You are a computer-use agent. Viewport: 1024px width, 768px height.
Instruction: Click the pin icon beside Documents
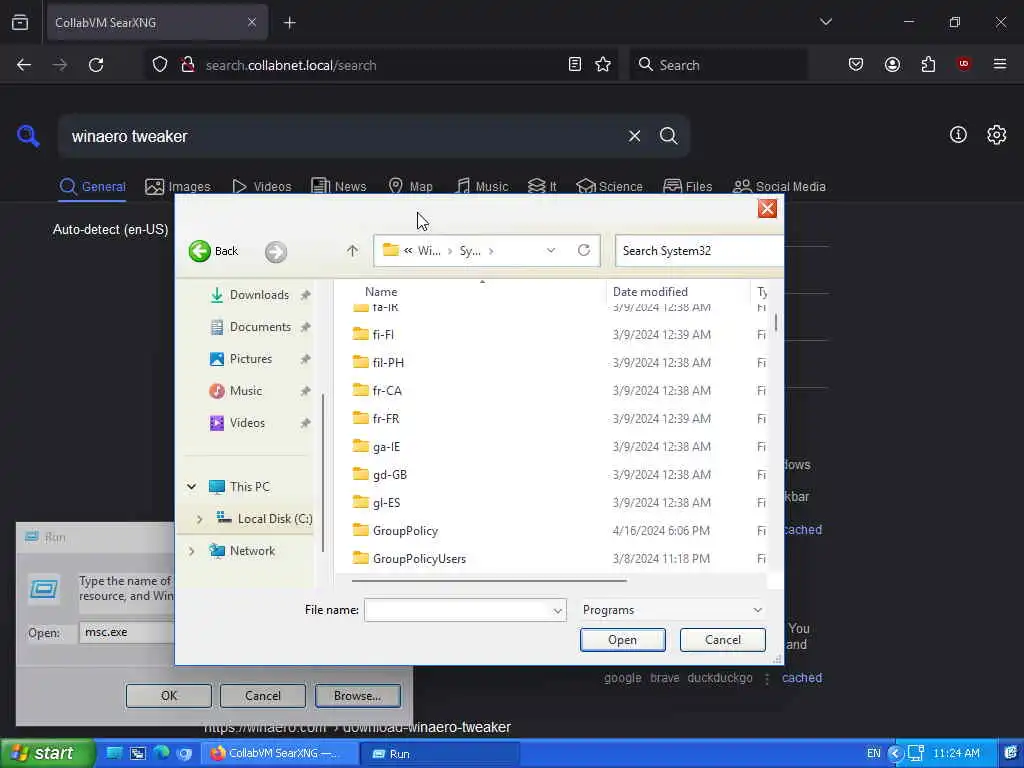pyautogui.click(x=305, y=327)
